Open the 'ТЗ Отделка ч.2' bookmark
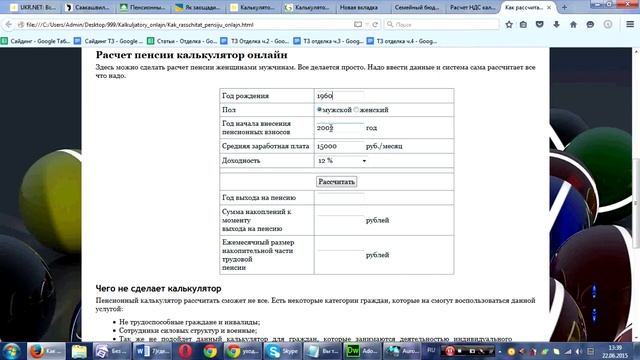 tap(255, 41)
